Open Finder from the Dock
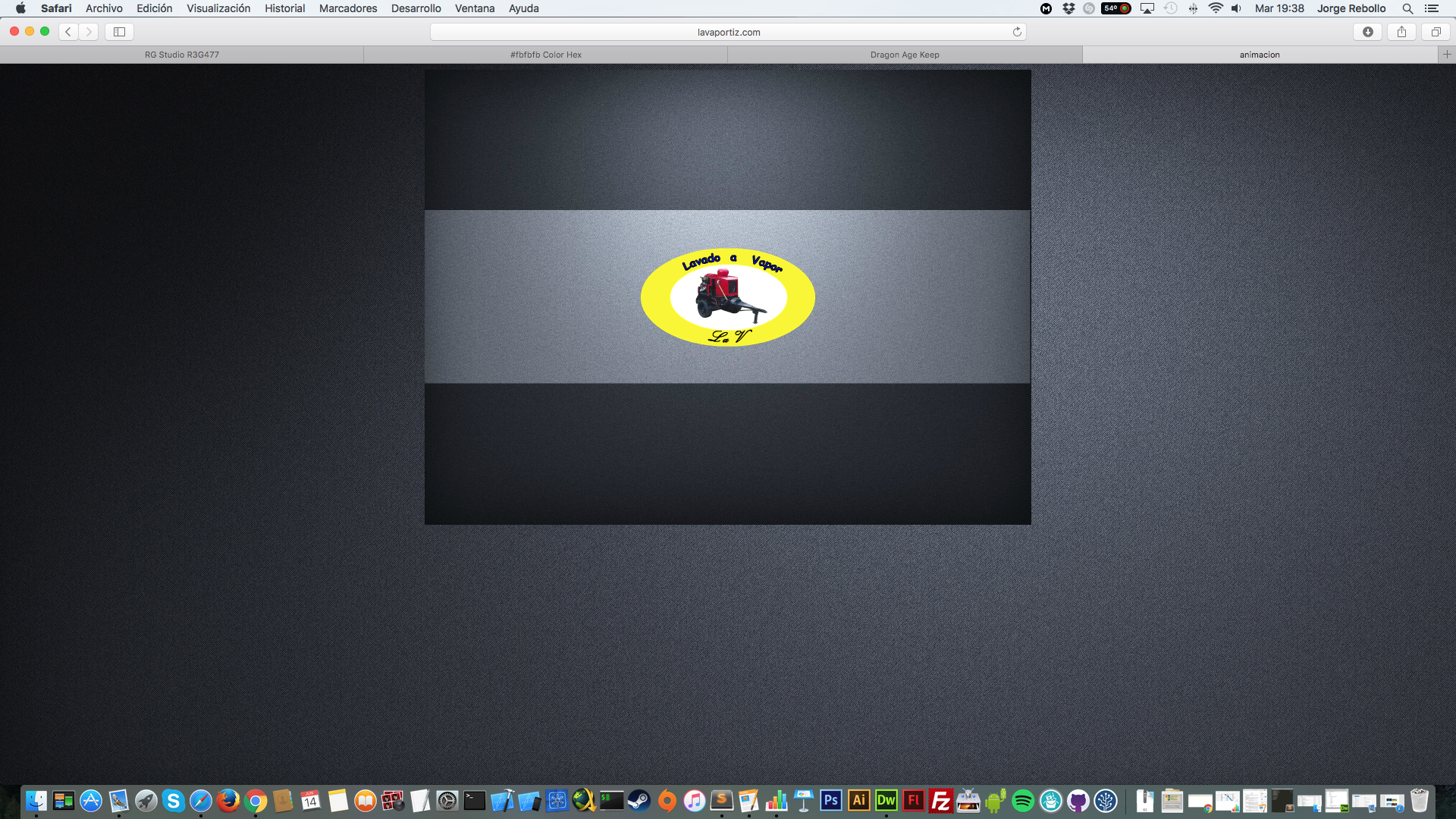This screenshot has width=1456, height=819. 36,800
